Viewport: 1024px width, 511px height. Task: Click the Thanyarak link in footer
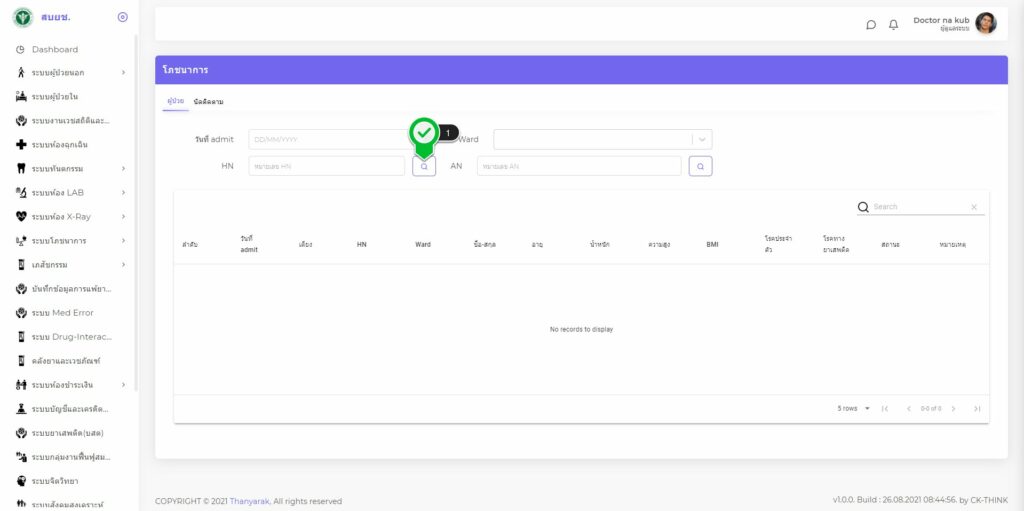(x=249, y=501)
